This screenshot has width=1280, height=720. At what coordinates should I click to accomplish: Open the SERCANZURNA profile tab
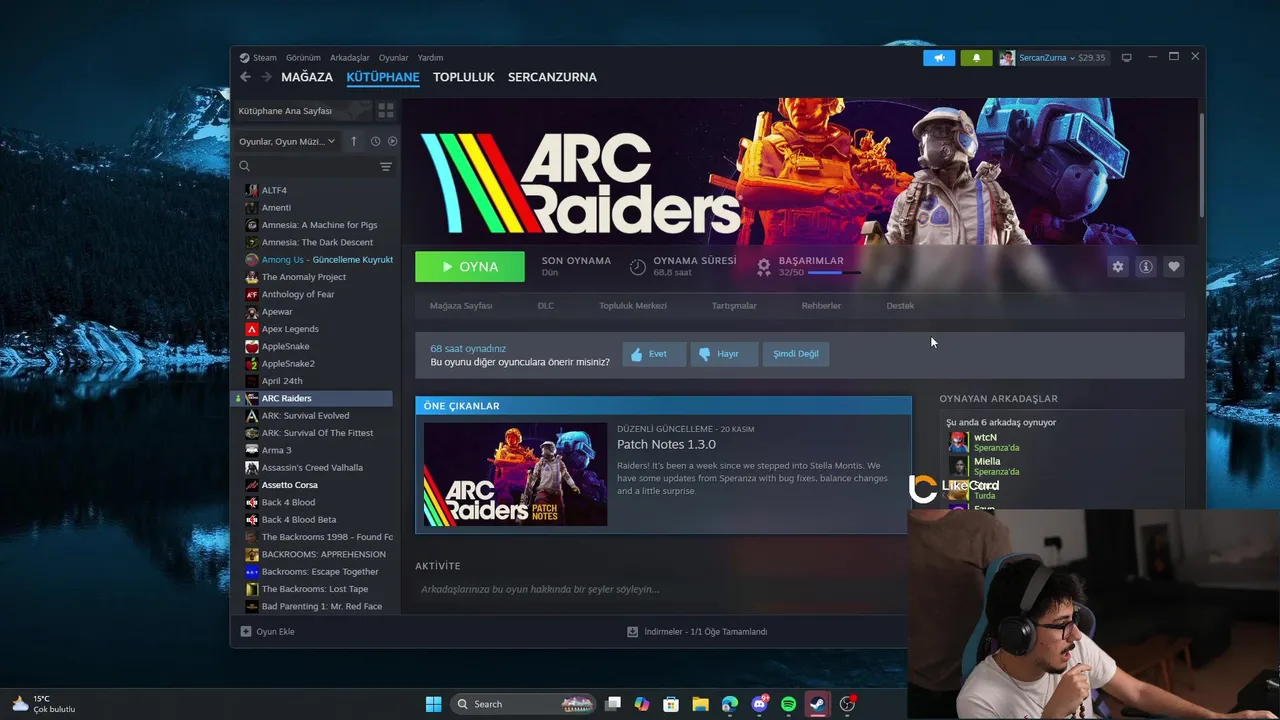(552, 77)
